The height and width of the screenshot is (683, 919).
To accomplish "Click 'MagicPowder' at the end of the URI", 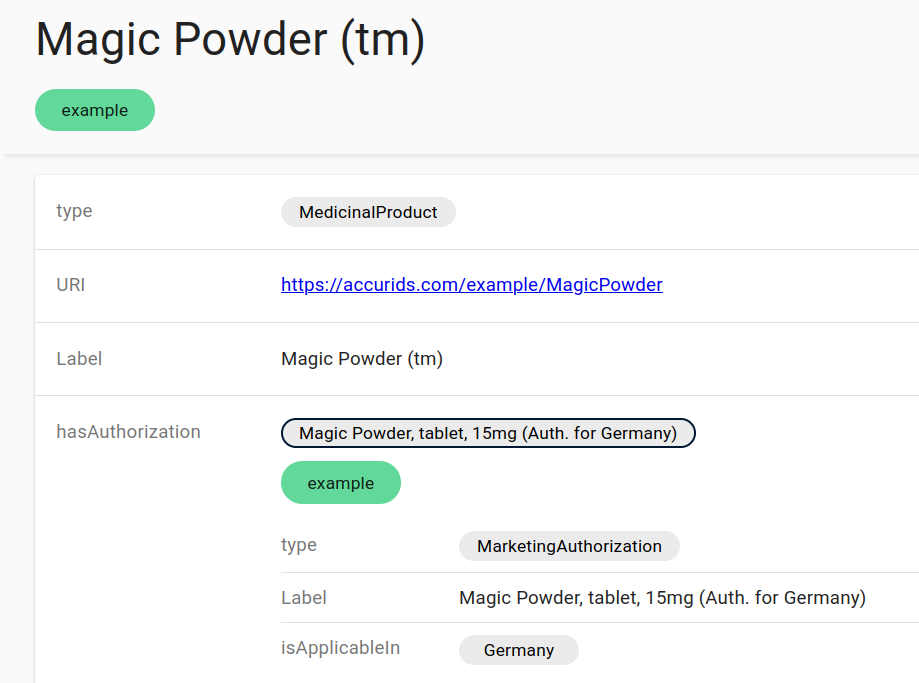I will tap(604, 285).
